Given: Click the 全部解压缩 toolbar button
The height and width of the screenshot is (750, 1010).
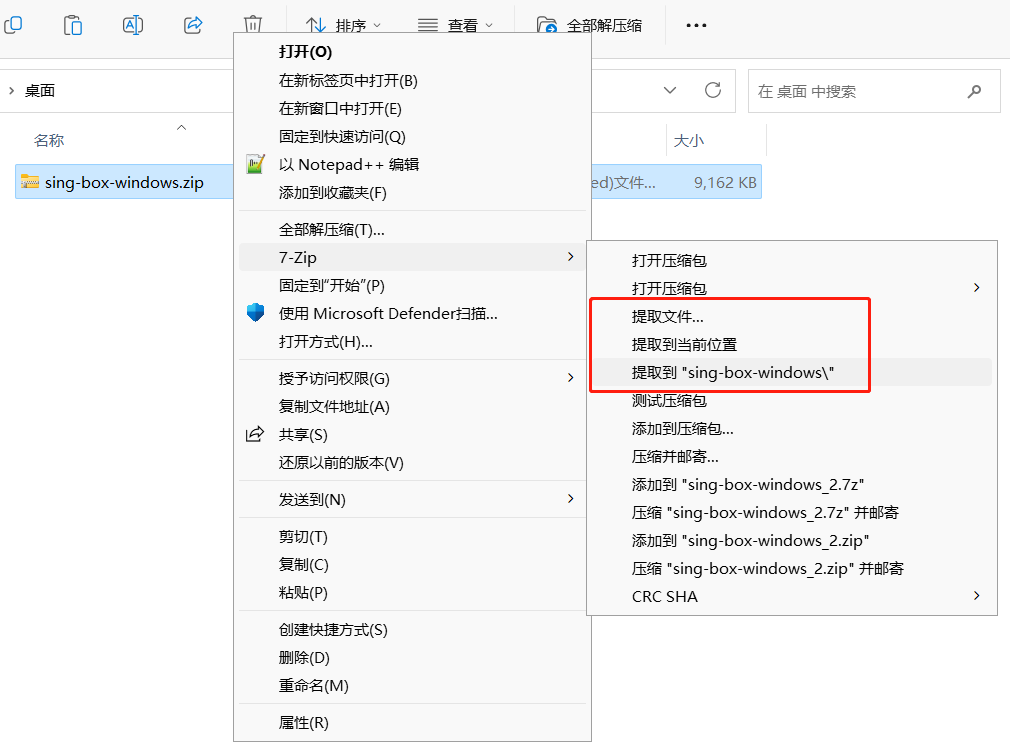Looking at the screenshot, I should coord(589,25).
